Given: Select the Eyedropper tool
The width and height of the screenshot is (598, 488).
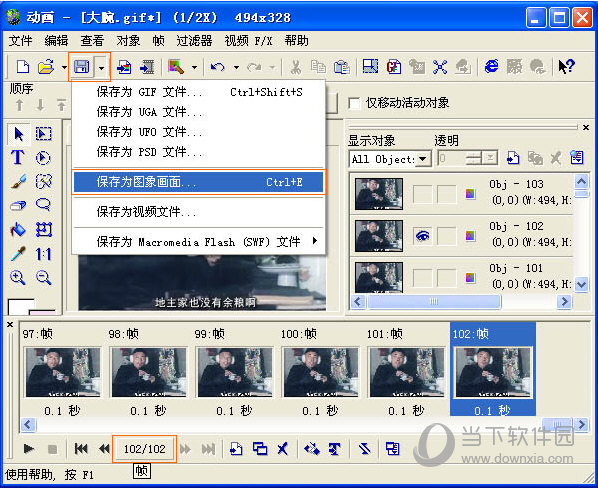Looking at the screenshot, I should coord(18,254).
